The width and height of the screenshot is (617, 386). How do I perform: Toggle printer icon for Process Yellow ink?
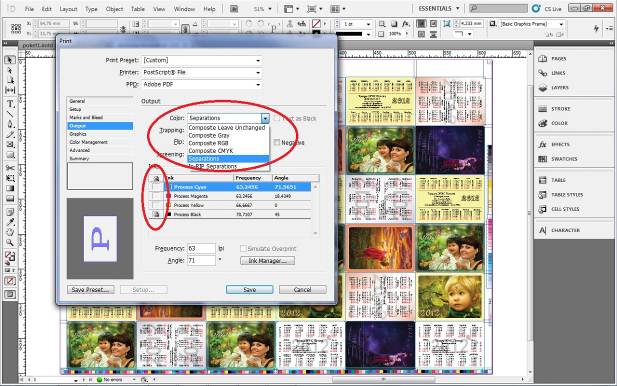[x=156, y=205]
